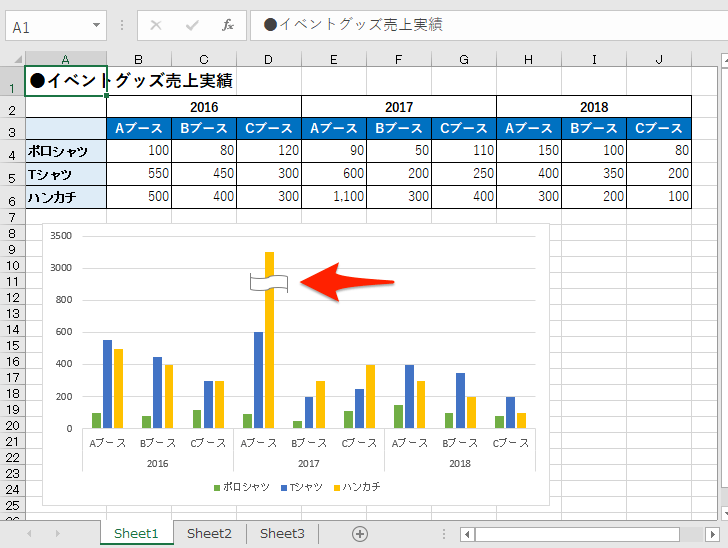Screen dimensions: 728x548
Task: Click the Enter checkmark icon in formula bar
Action: pyautogui.click(x=192, y=25)
